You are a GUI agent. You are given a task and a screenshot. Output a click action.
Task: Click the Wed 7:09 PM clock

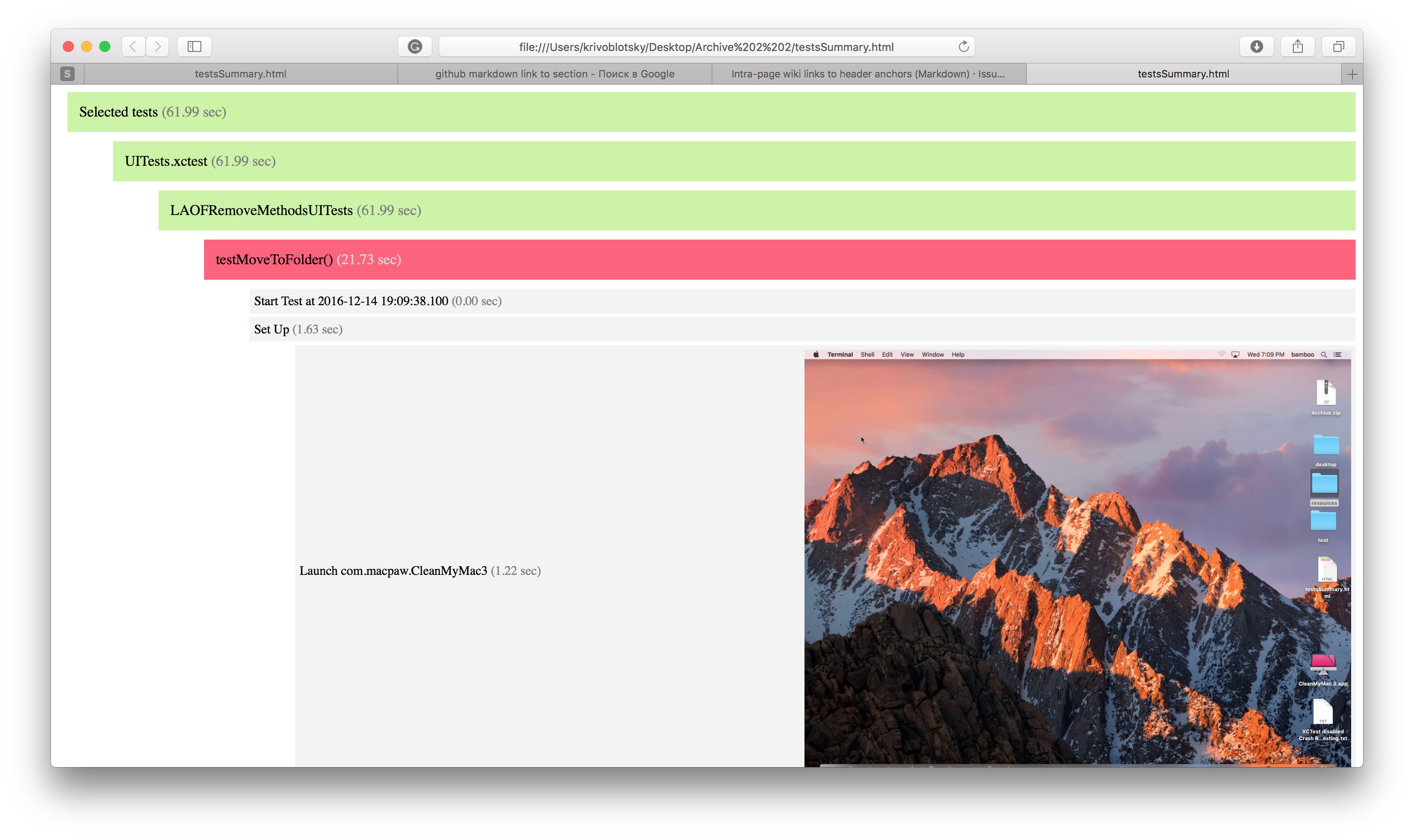(1265, 355)
